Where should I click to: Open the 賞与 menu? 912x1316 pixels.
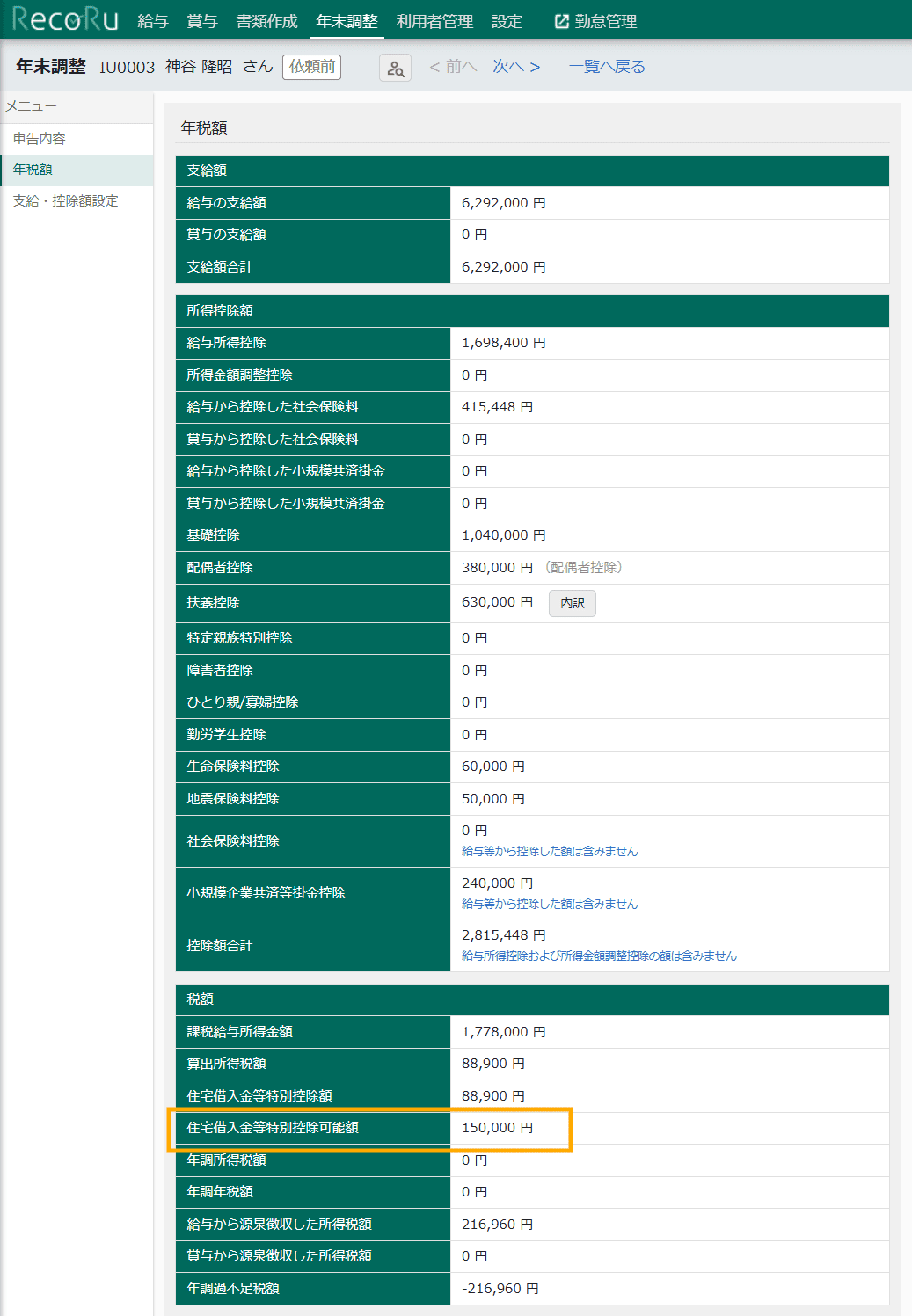coord(202,21)
